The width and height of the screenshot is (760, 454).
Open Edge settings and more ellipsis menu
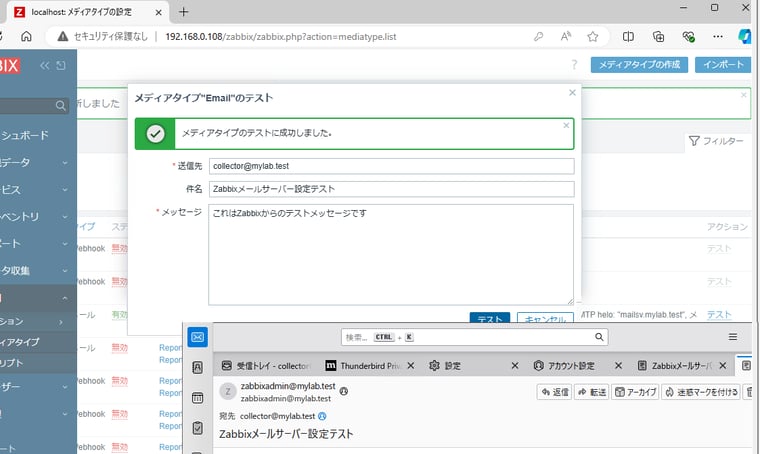(x=718, y=36)
